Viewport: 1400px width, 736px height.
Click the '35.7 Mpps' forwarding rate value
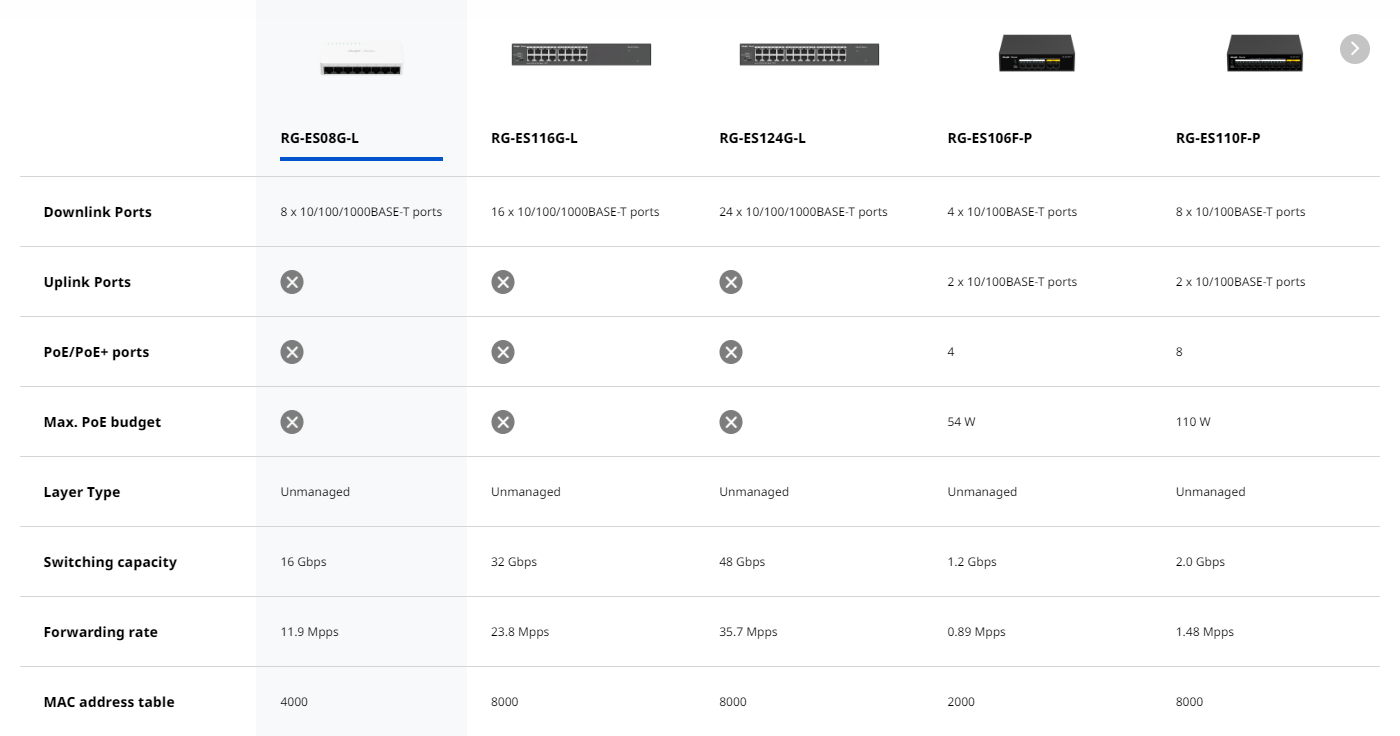coord(748,632)
